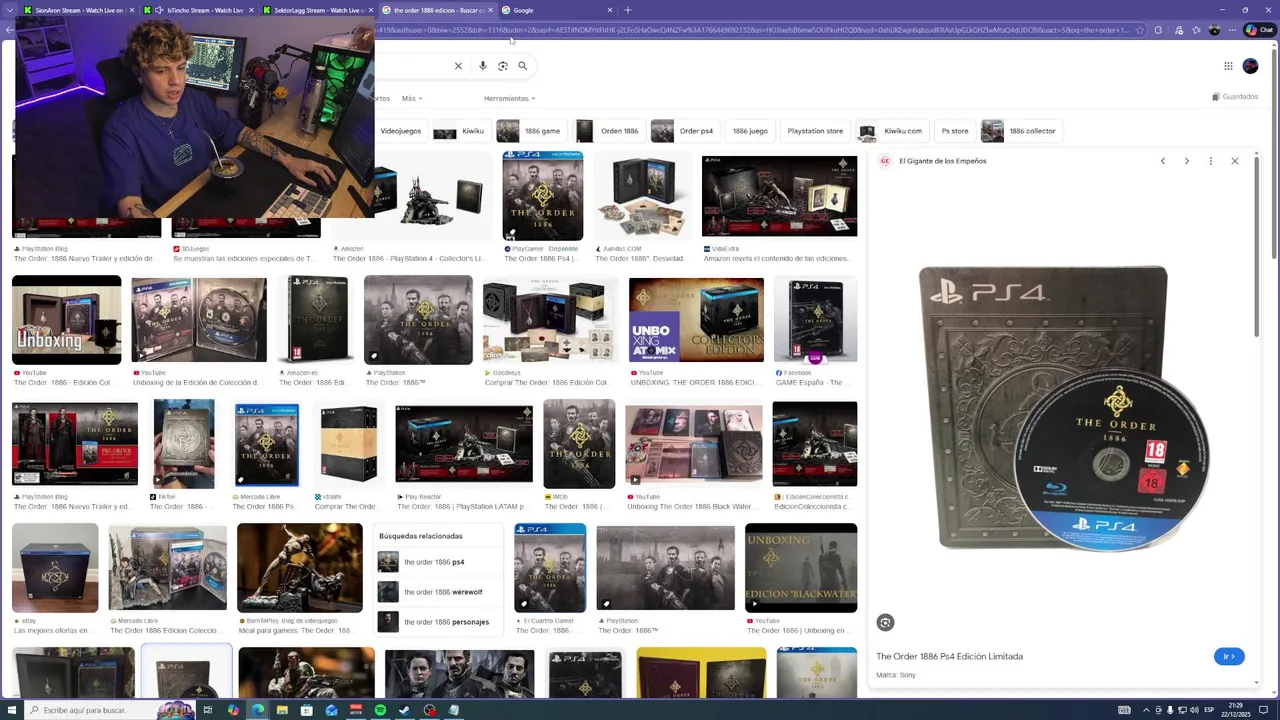Open The Order 1886 Ps4 Edición Limitada link
This screenshot has width=1280, height=720.
pos(949,656)
